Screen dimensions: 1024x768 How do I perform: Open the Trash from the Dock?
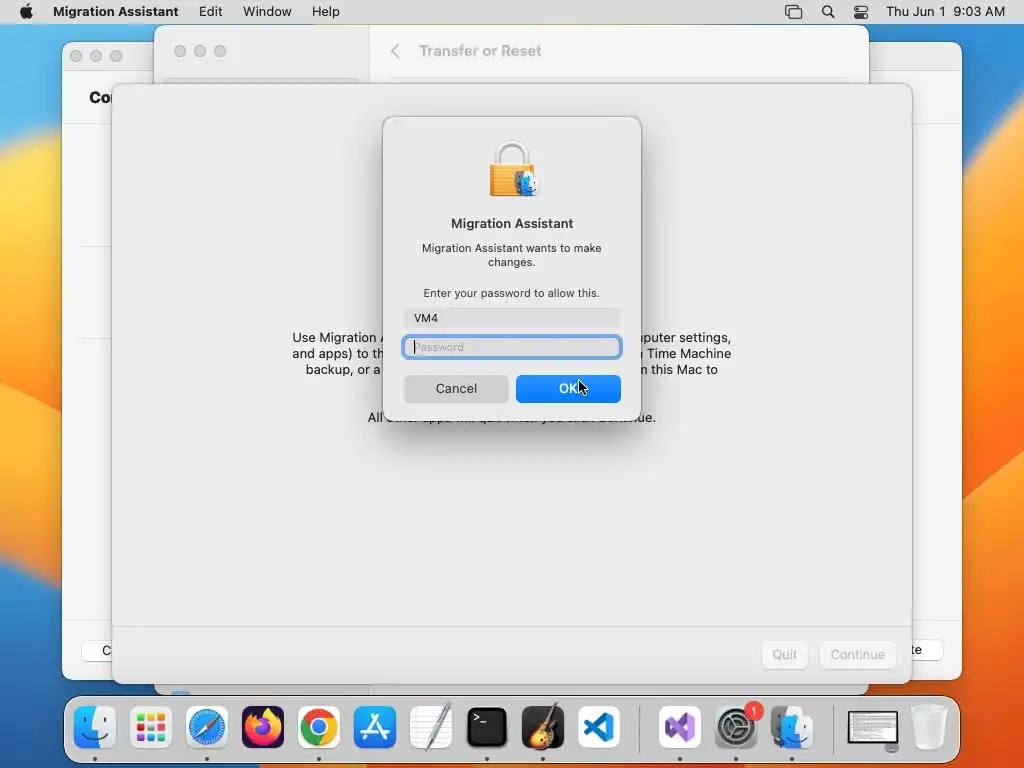pyautogui.click(x=929, y=727)
